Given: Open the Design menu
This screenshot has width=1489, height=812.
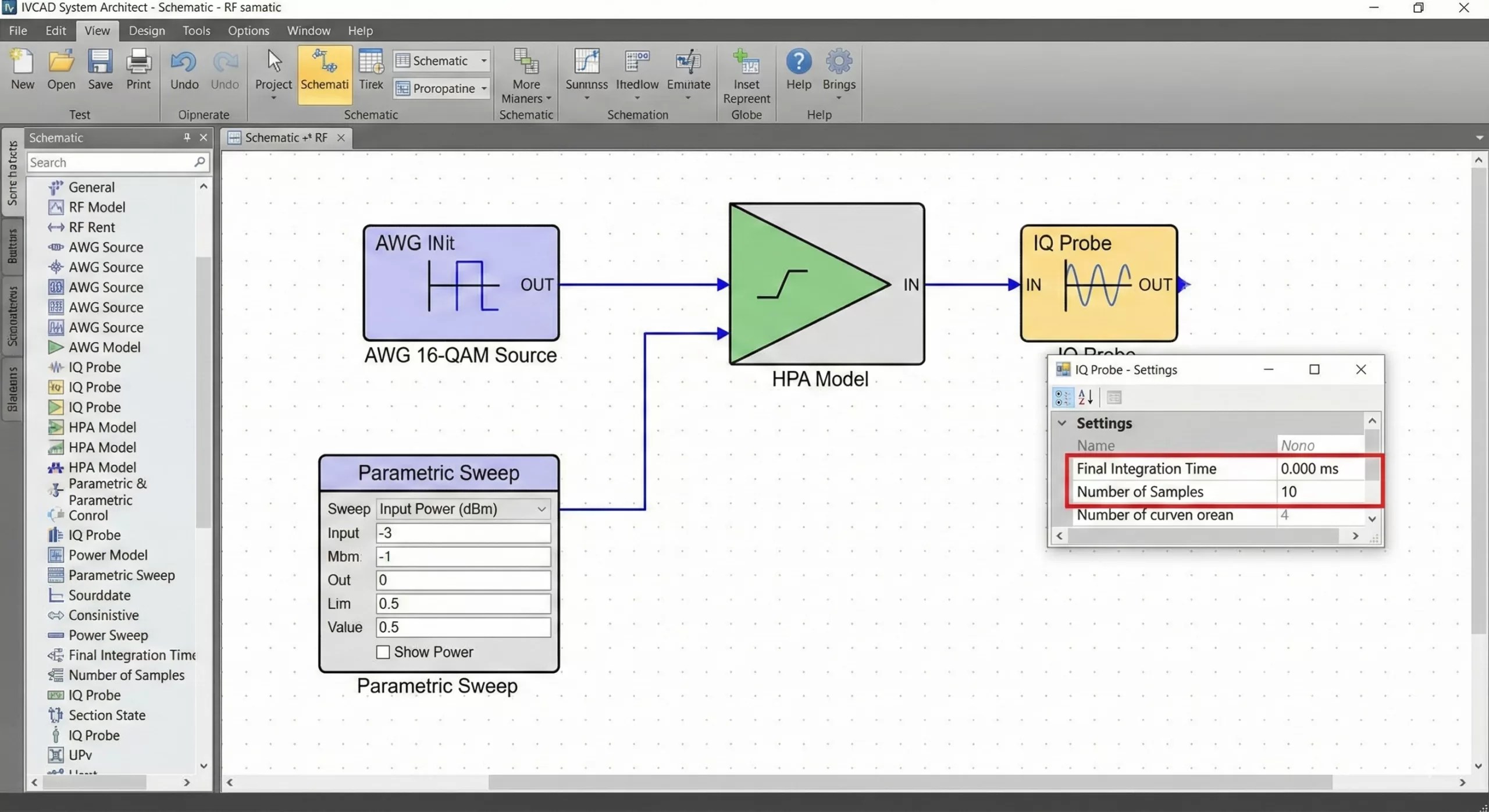Looking at the screenshot, I should [x=147, y=30].
